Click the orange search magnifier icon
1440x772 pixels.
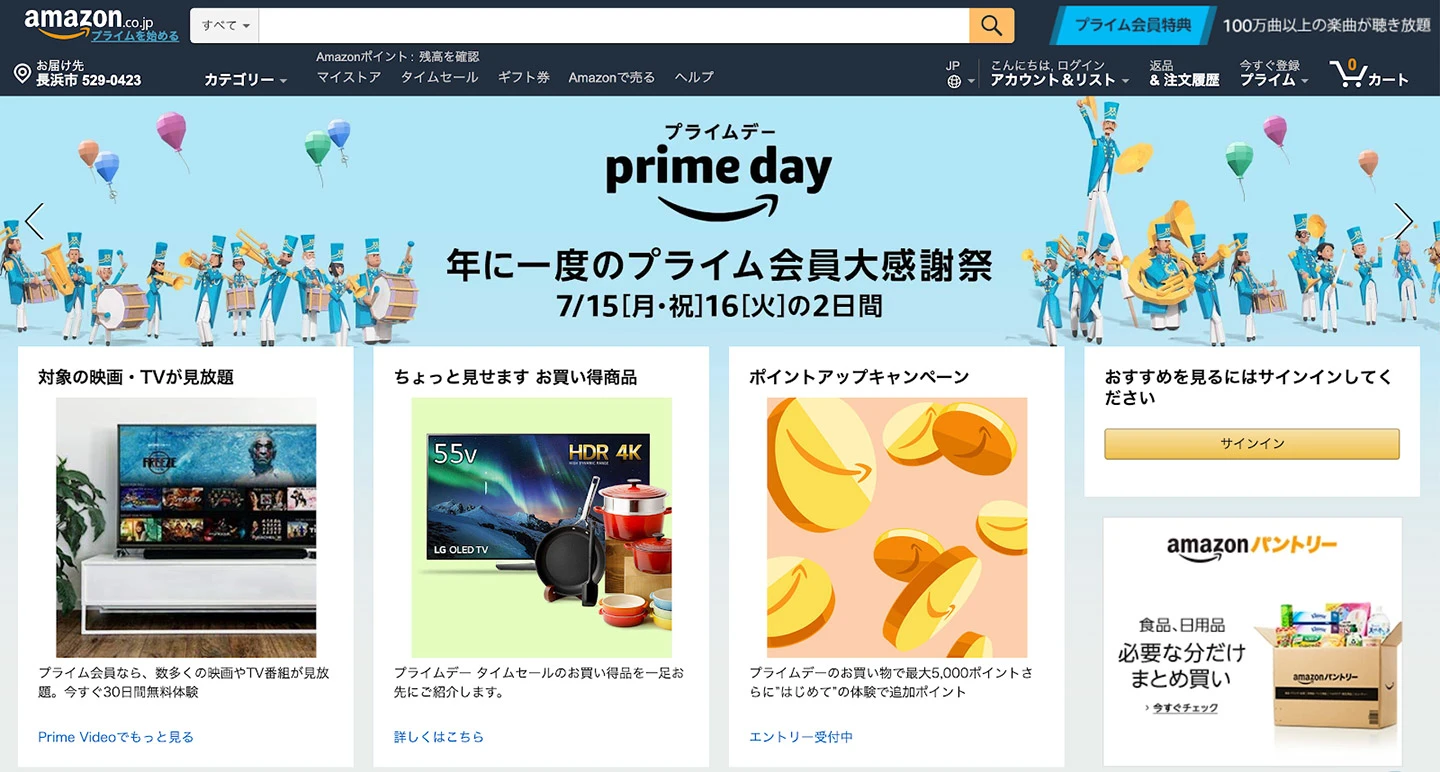991,25
